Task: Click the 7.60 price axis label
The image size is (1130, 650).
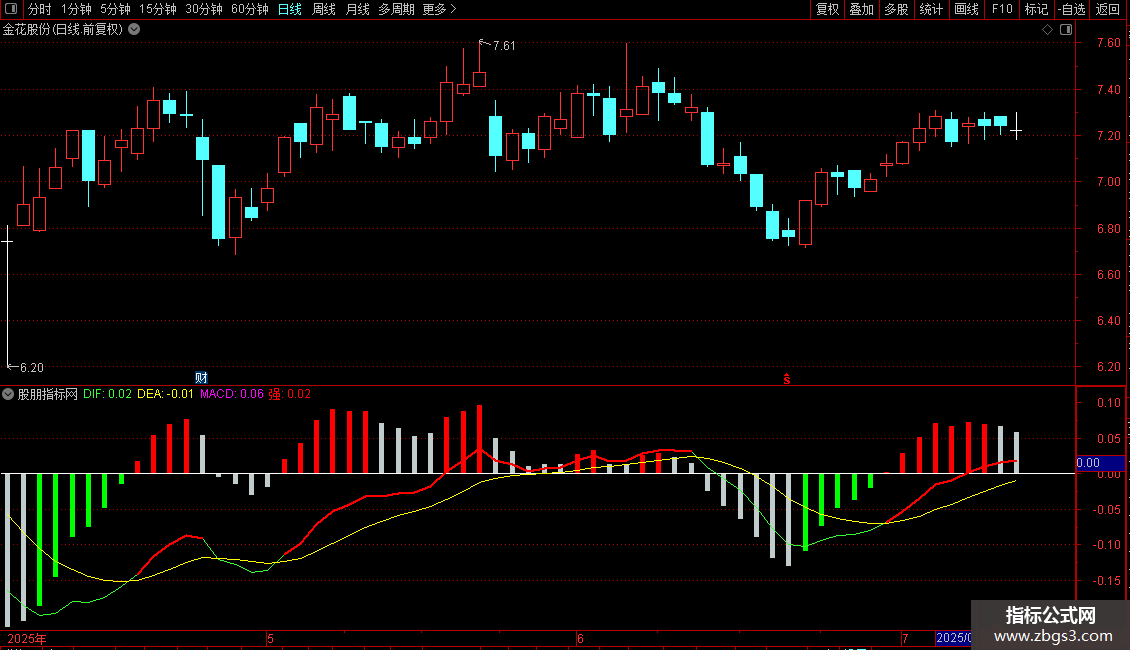Action: click(1108, 43)
